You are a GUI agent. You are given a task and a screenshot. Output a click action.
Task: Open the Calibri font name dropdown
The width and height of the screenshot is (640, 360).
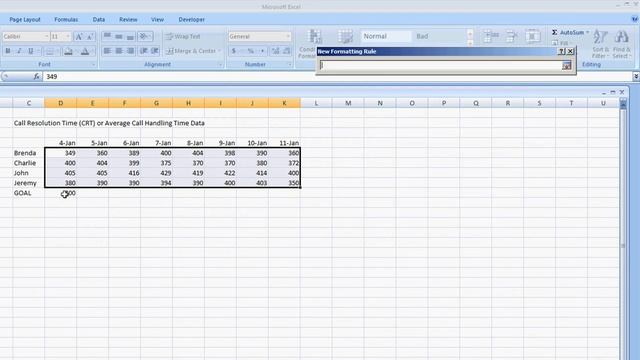(x=46, y=37)
